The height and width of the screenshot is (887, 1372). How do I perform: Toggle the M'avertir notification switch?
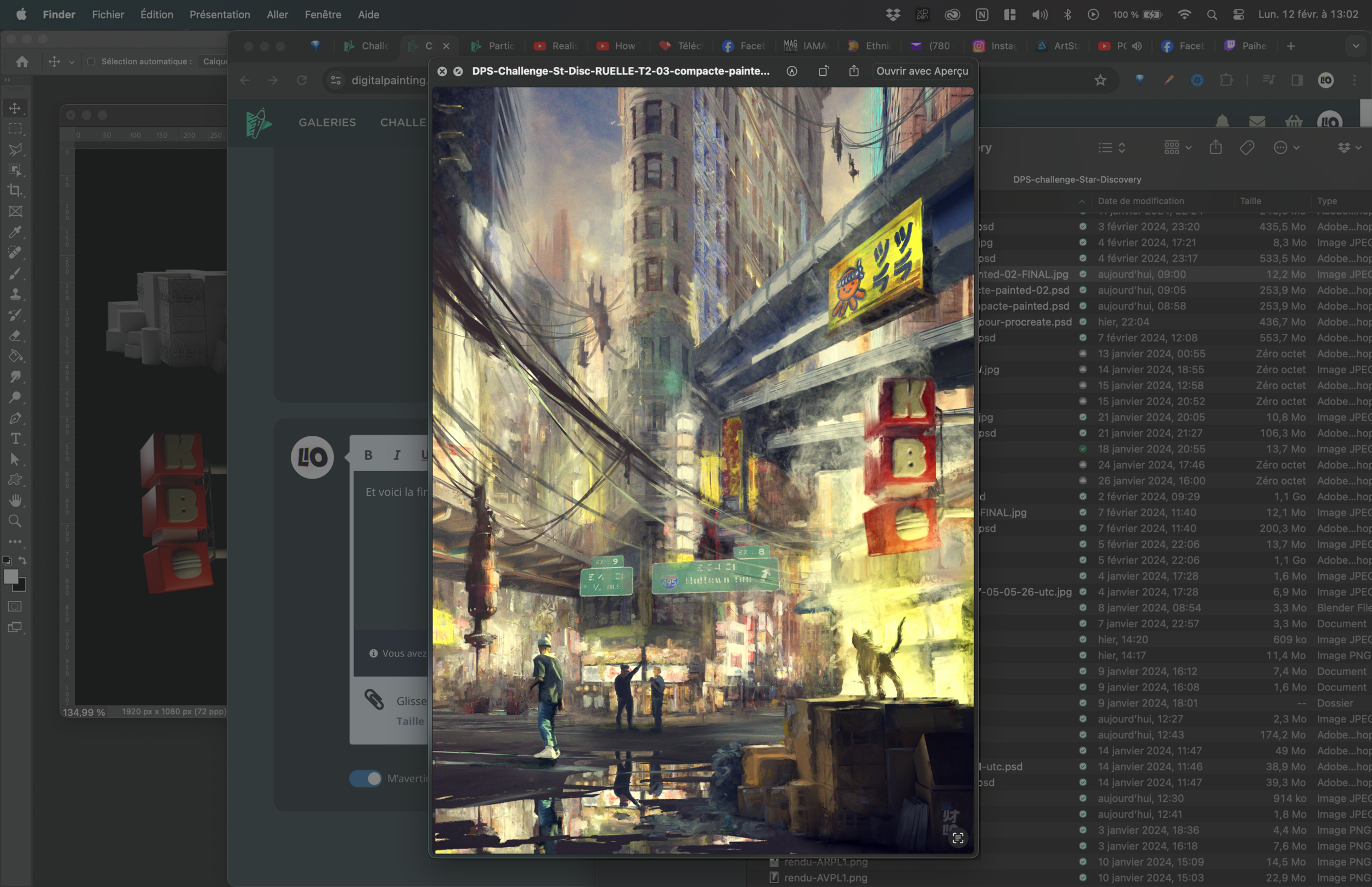365,779
